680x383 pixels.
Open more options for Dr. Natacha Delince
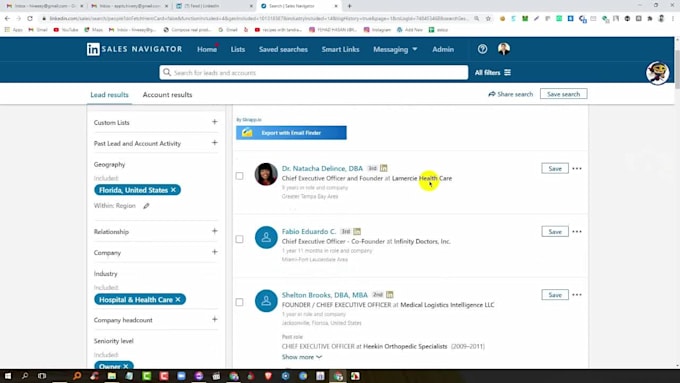click(x=577, y=168)
